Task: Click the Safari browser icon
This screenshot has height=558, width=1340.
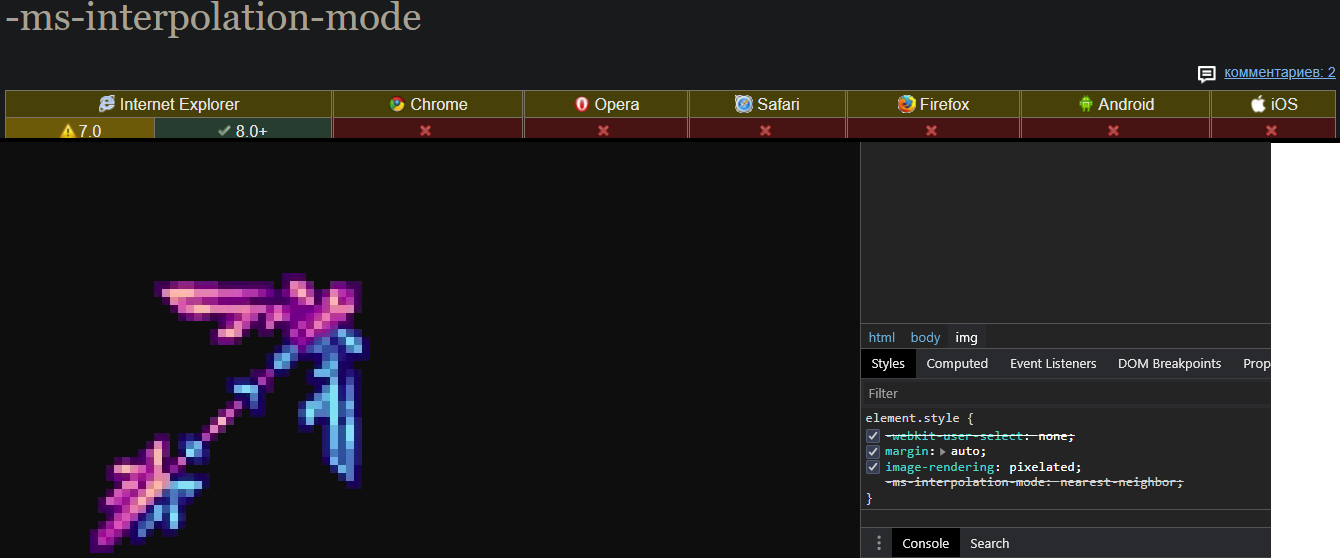Action: coord(743,104)
